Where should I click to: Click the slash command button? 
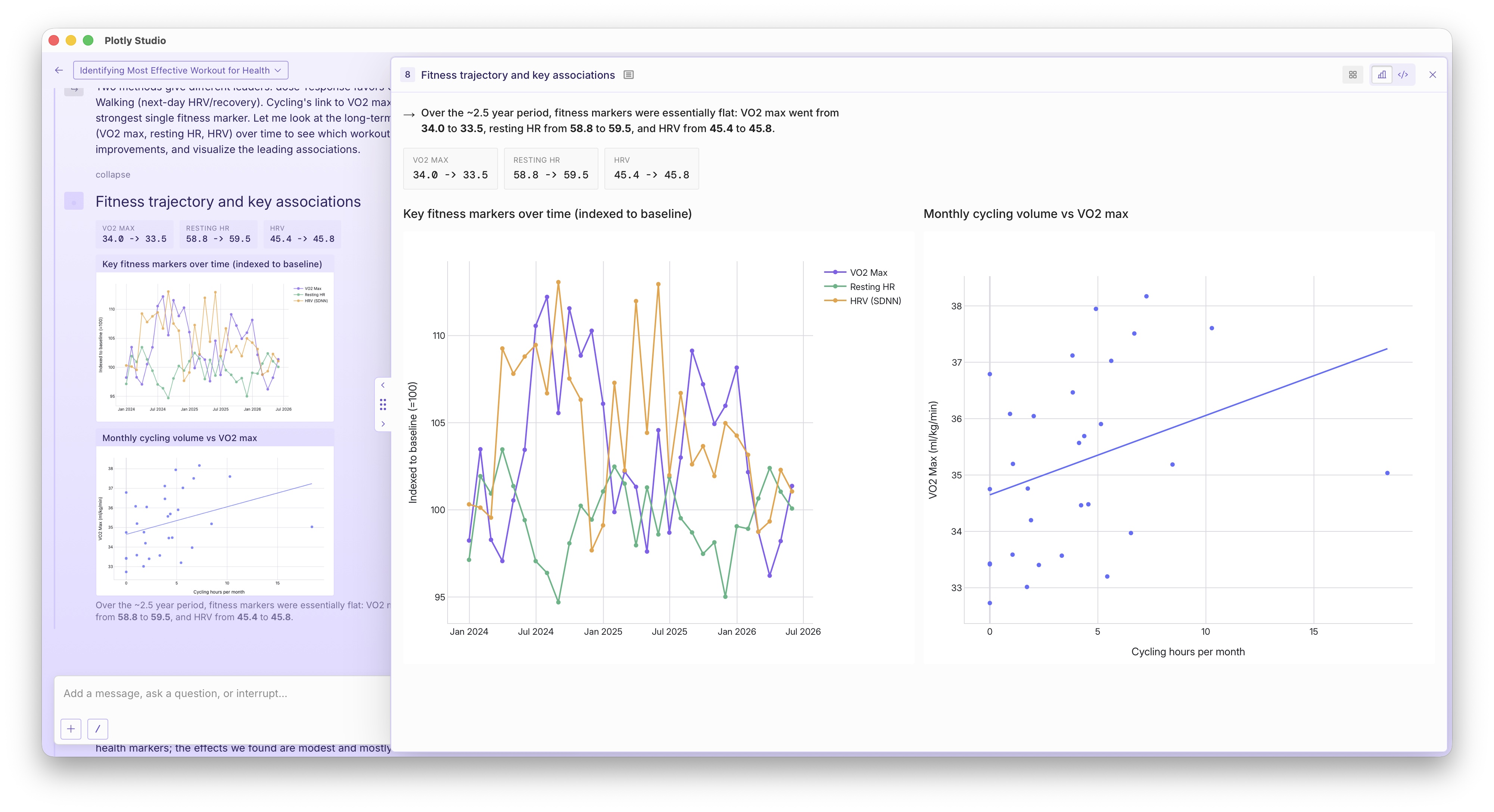pos(97,728)
